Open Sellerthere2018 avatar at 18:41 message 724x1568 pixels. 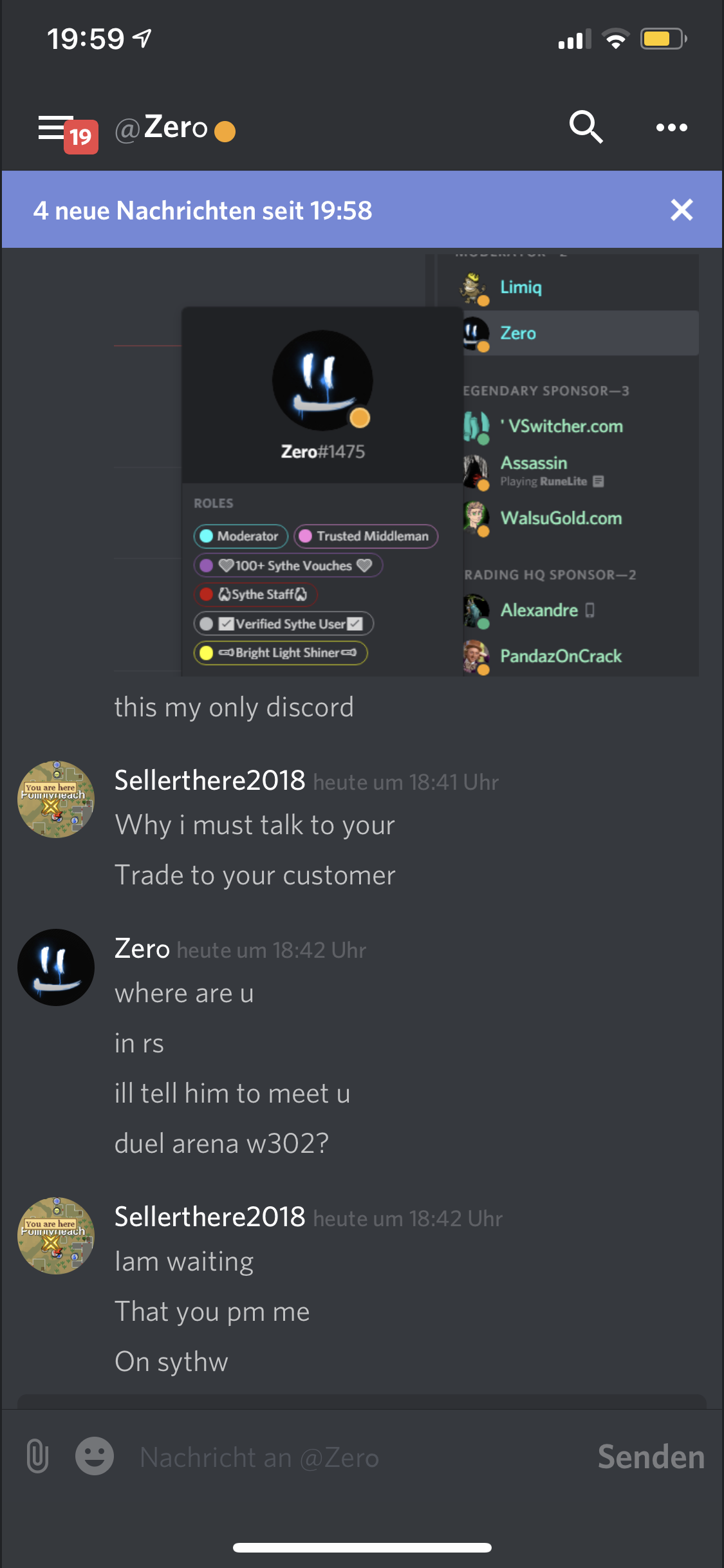56,799
